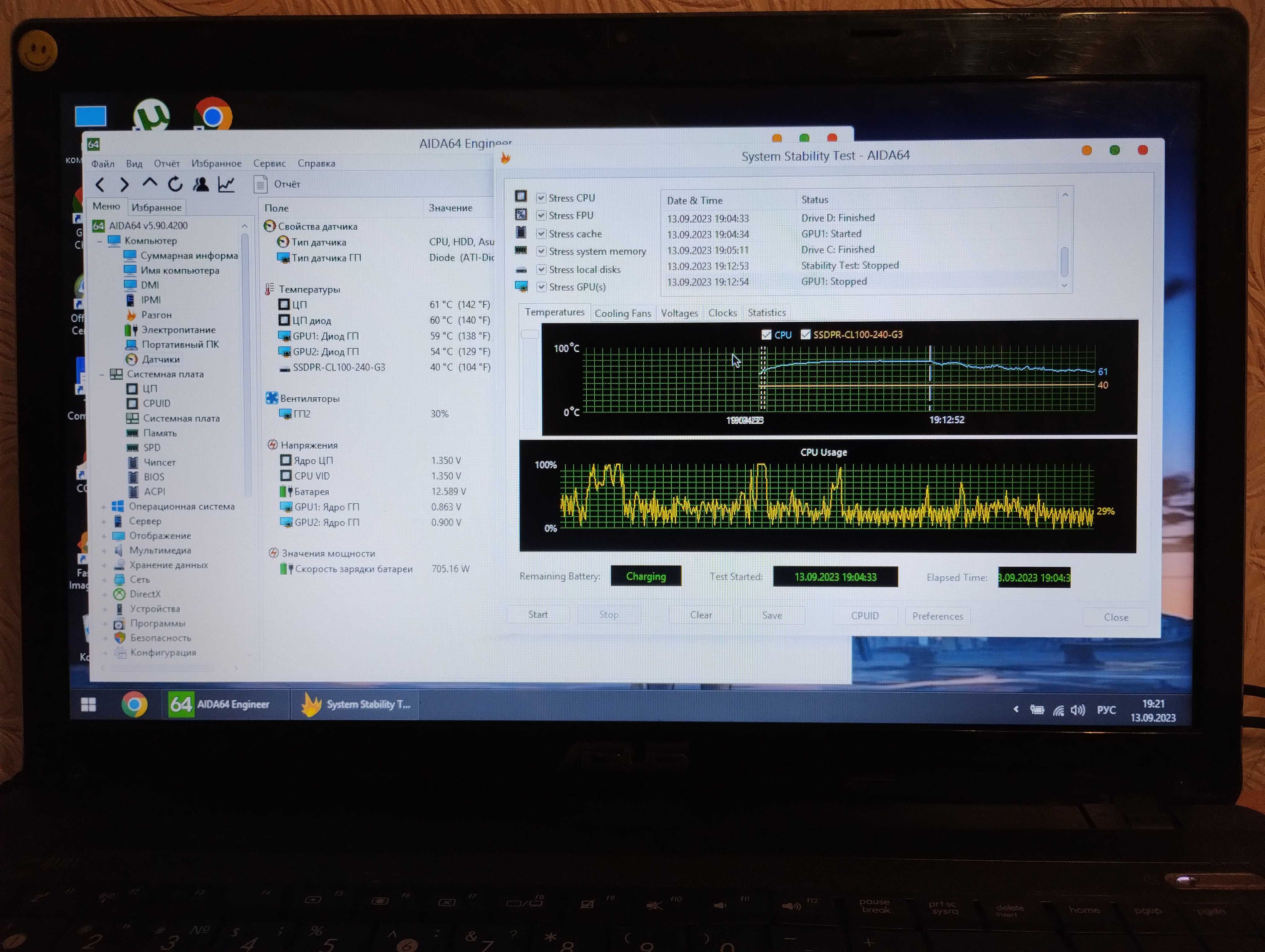Expand the Операционная система tree node

pyautogui.click(x=104, y=507)
